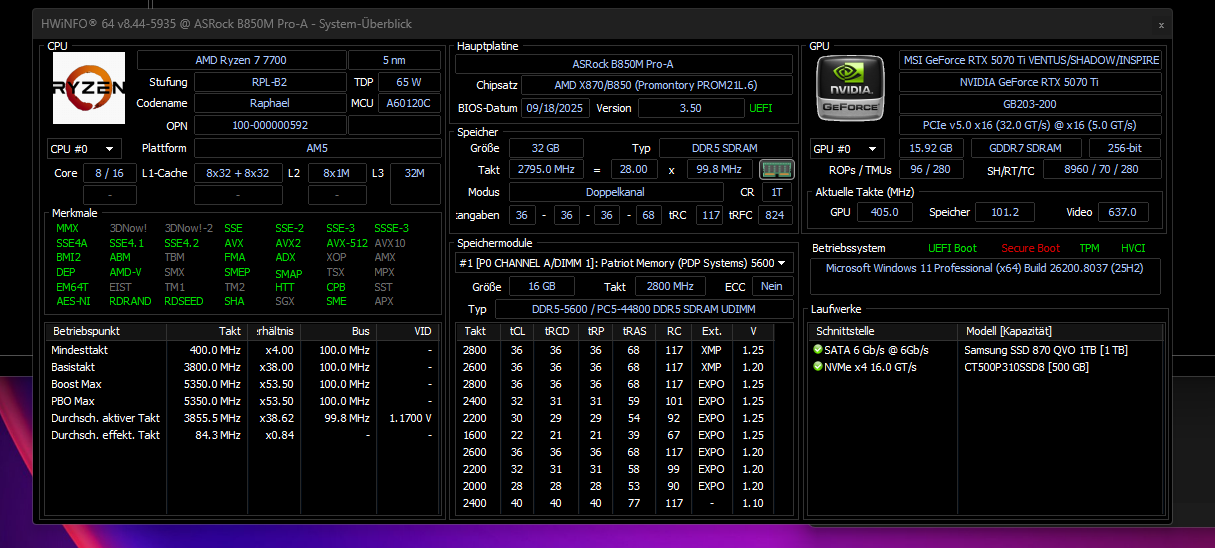Image resolution: width=1215 pixels, height=548 pixels.
Task: Click the 8 / 16 core count field
Action: (x=110, y=173)
